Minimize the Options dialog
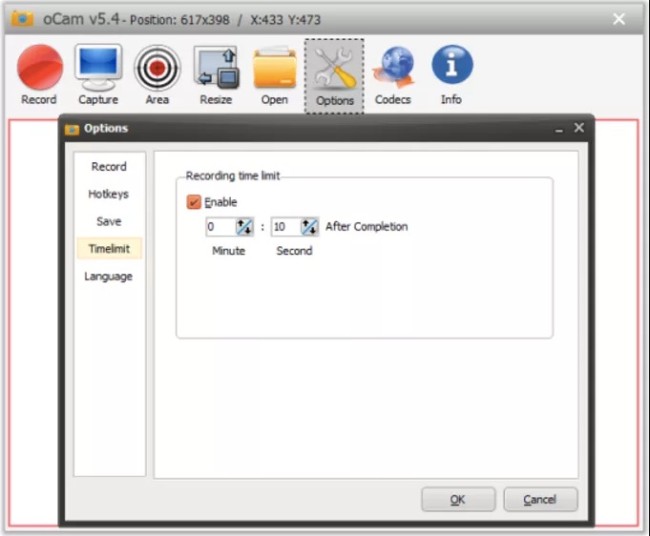The image size is (650, 536). tap(559, 129)
